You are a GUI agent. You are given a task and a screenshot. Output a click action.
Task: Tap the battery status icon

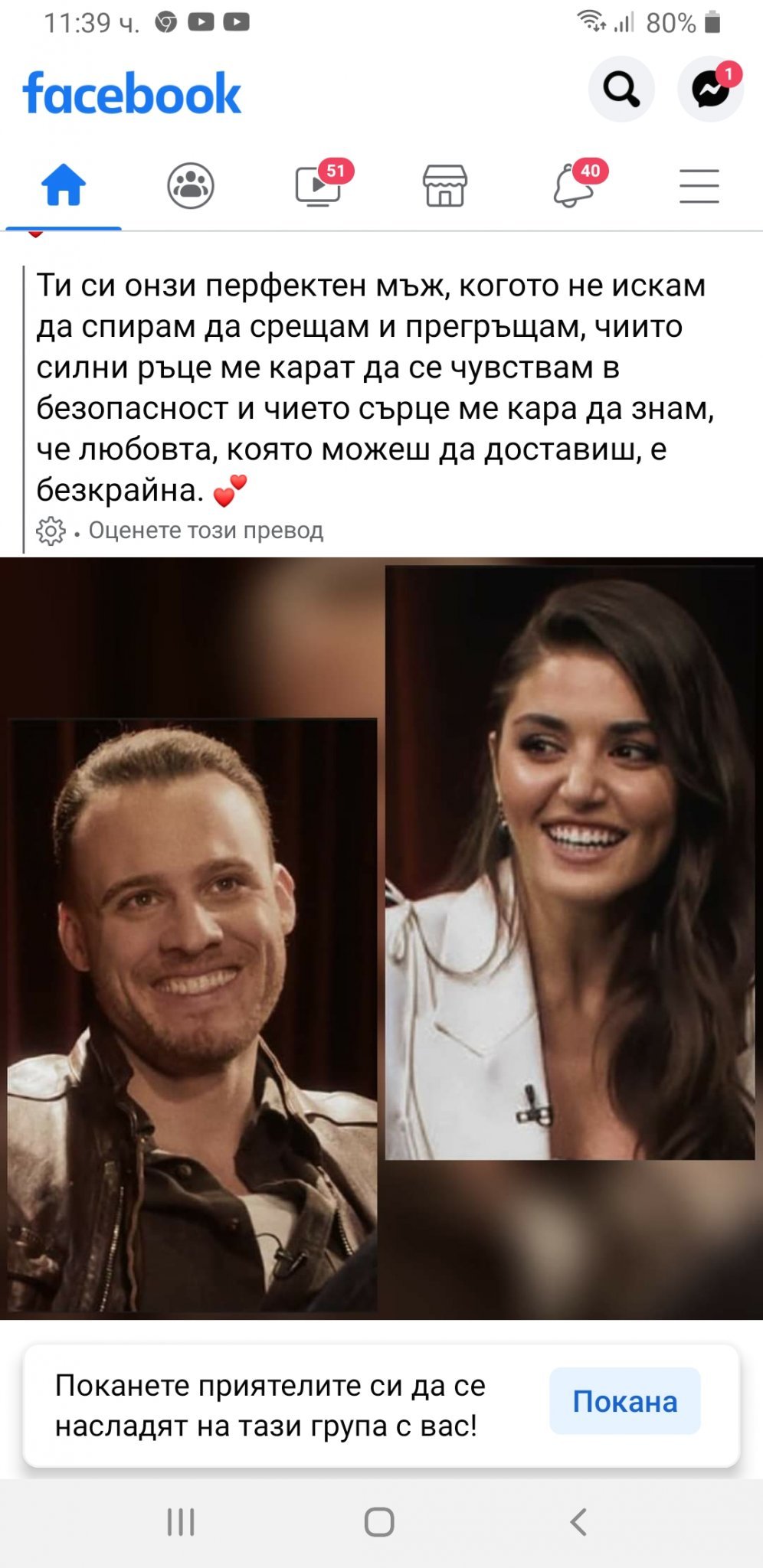712,23
